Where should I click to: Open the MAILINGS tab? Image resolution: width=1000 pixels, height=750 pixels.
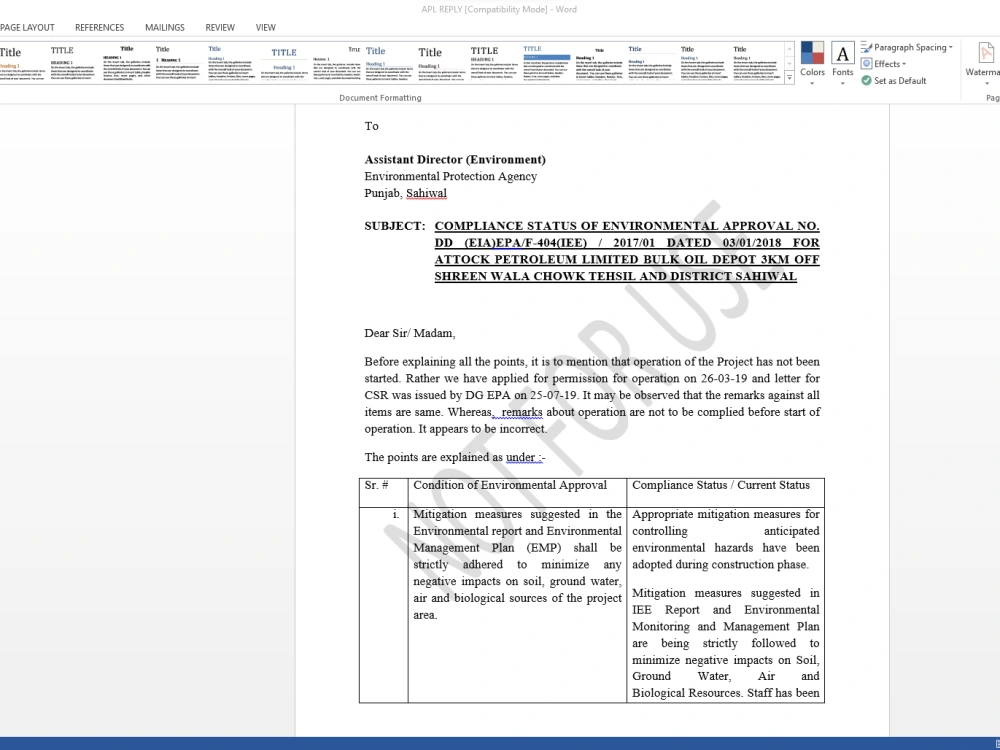pos(164,27)
